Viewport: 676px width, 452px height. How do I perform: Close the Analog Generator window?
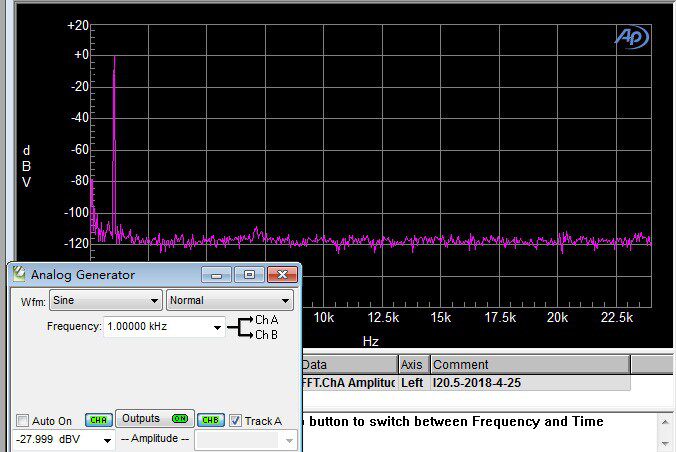point(282,275)
